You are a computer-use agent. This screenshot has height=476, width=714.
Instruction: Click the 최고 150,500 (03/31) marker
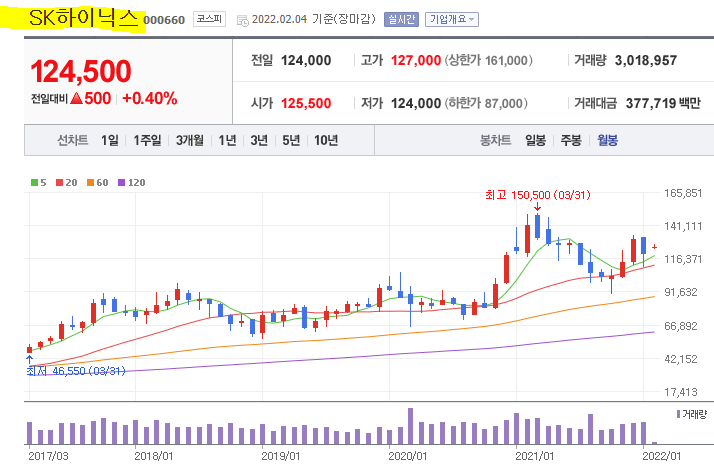tap(537, 195)
